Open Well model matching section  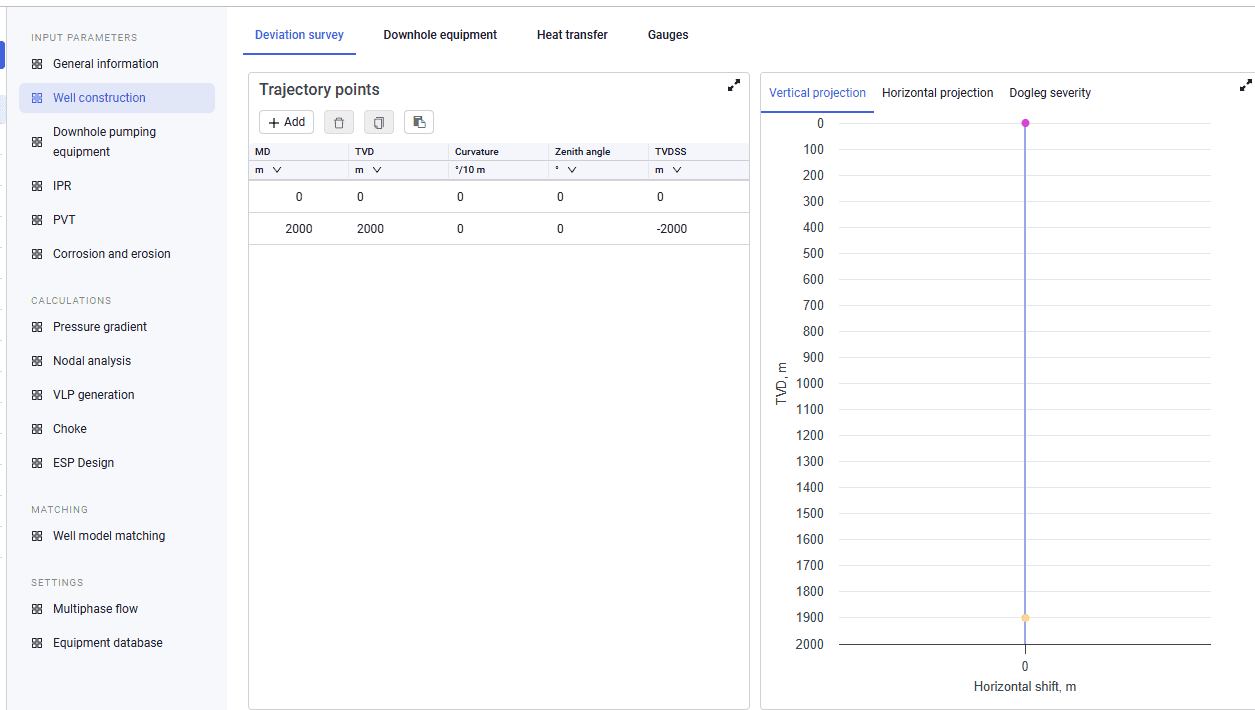(109, 536)
